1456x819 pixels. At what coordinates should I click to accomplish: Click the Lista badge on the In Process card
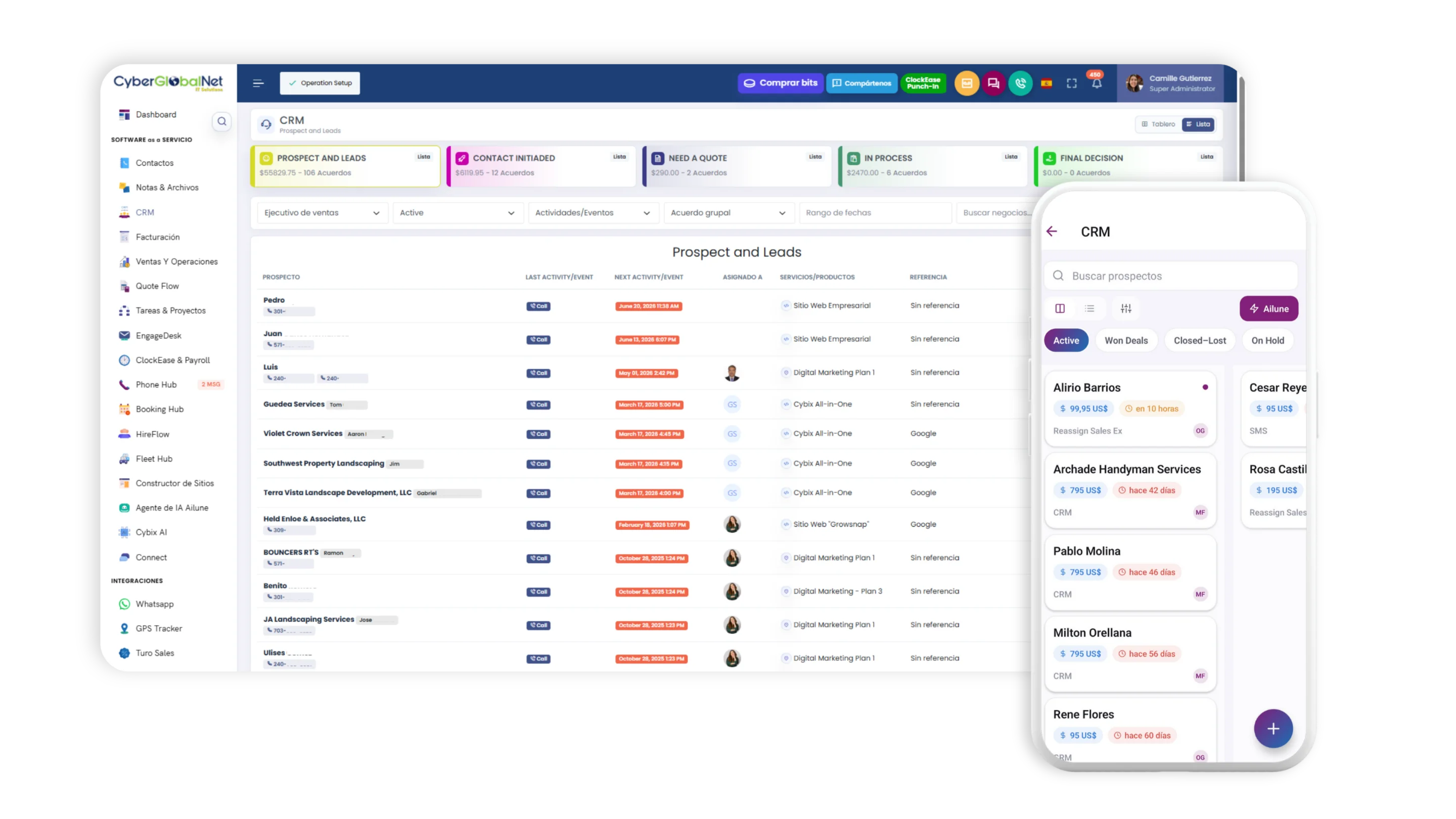[1011, 157]
